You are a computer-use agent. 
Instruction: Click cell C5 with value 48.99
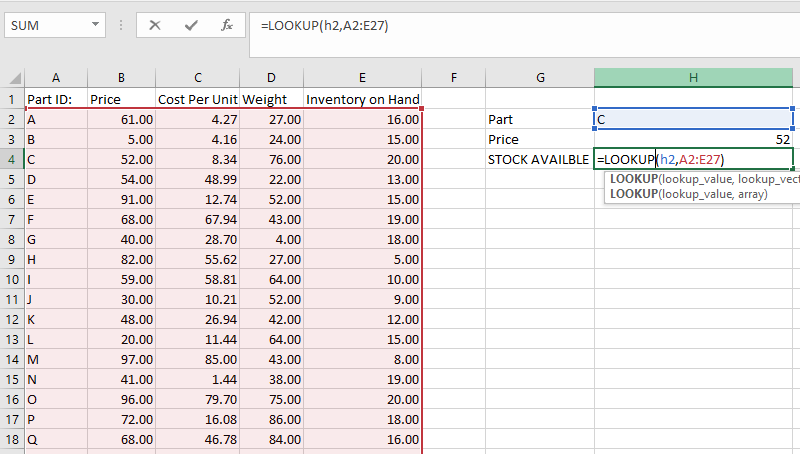(197, 179)
